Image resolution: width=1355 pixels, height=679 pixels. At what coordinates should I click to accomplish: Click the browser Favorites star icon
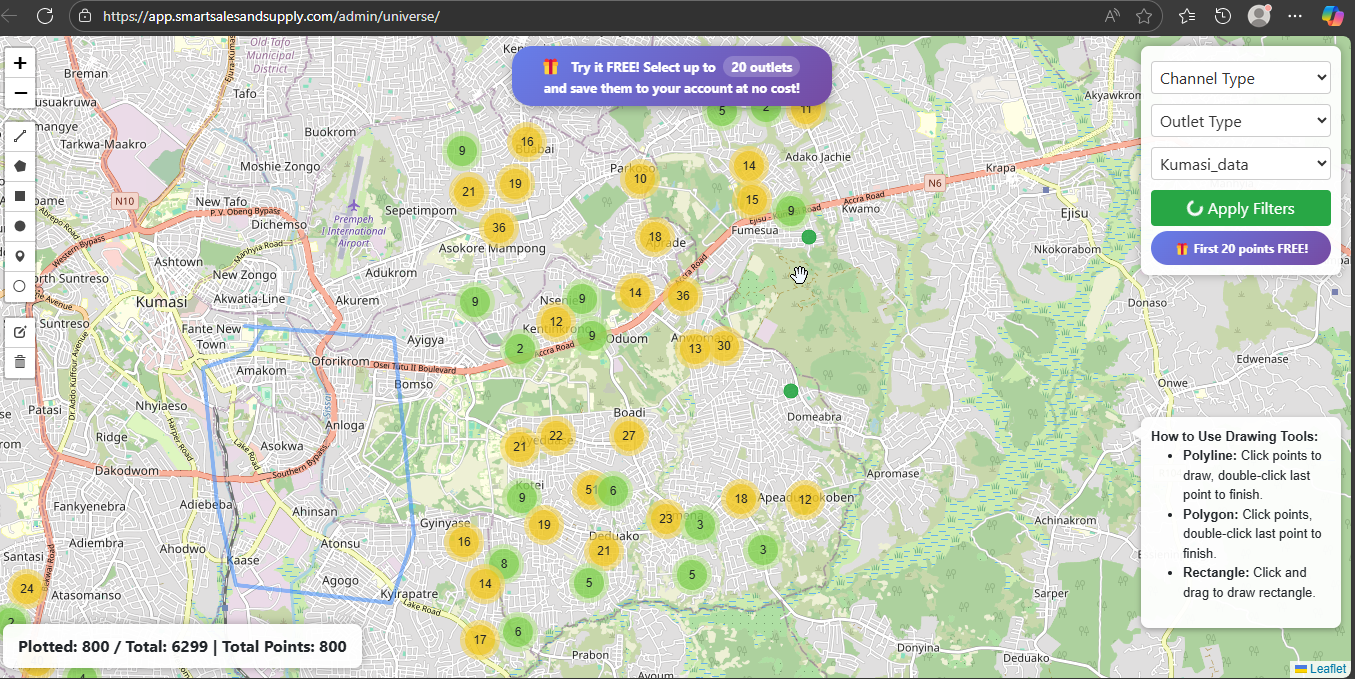[1145, 15]
